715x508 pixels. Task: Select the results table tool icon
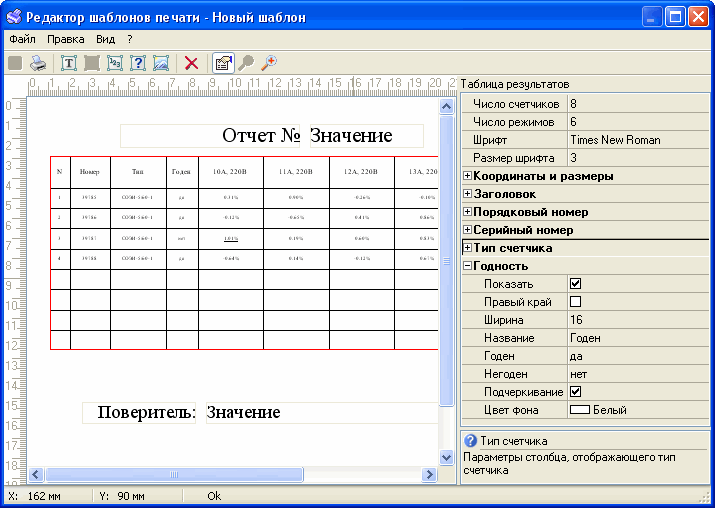coord(92,62)
